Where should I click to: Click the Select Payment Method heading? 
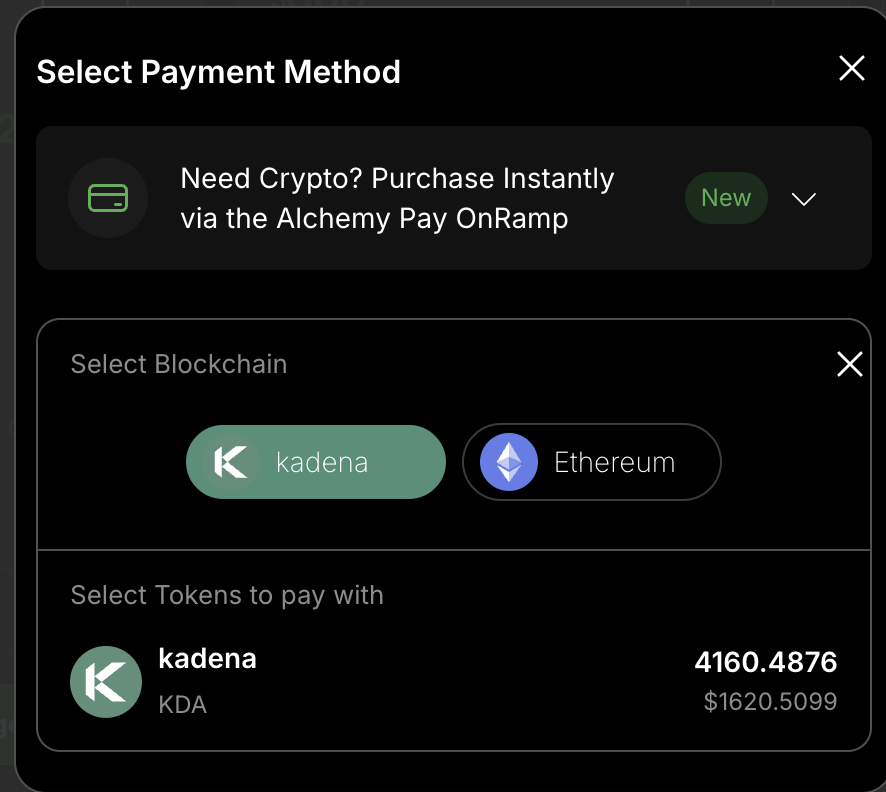(x=218, y=72)
